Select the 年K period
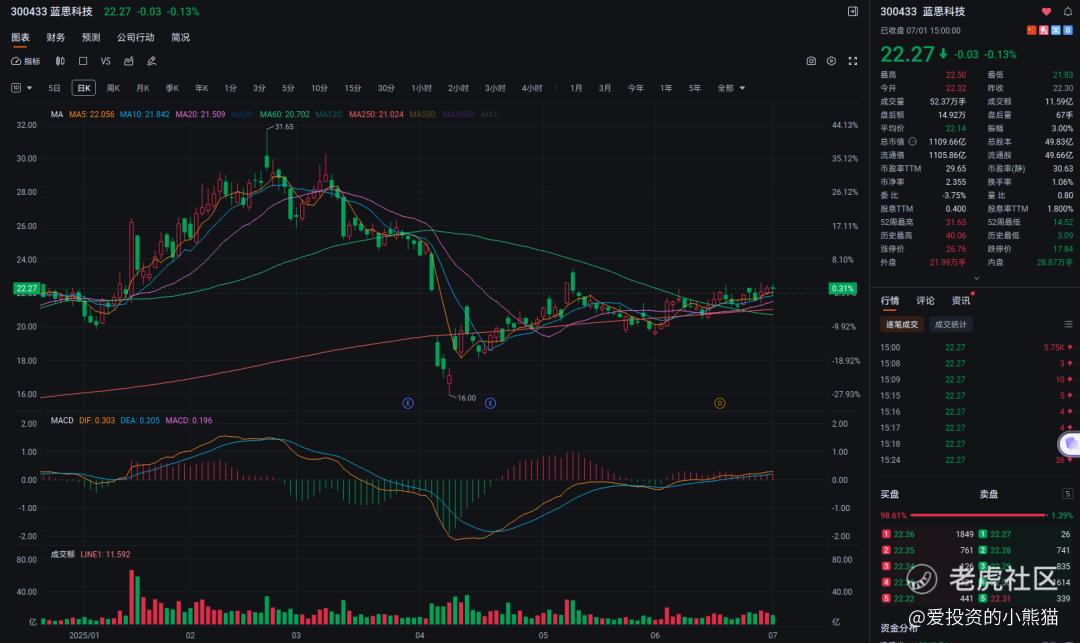Viewport: 1080px width, 643px height. (201, 88)
